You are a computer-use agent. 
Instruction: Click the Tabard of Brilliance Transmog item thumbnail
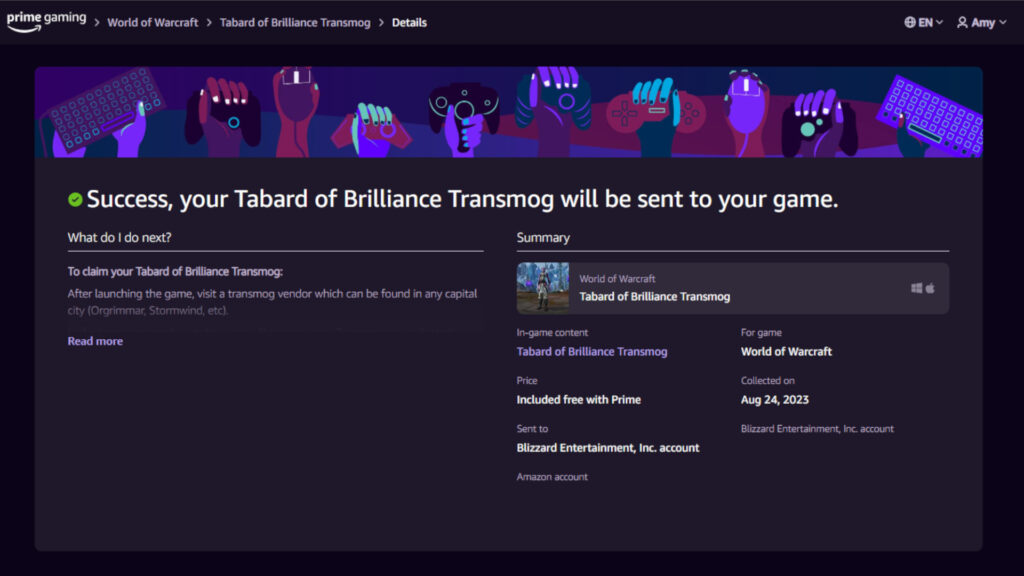(542, 288)
